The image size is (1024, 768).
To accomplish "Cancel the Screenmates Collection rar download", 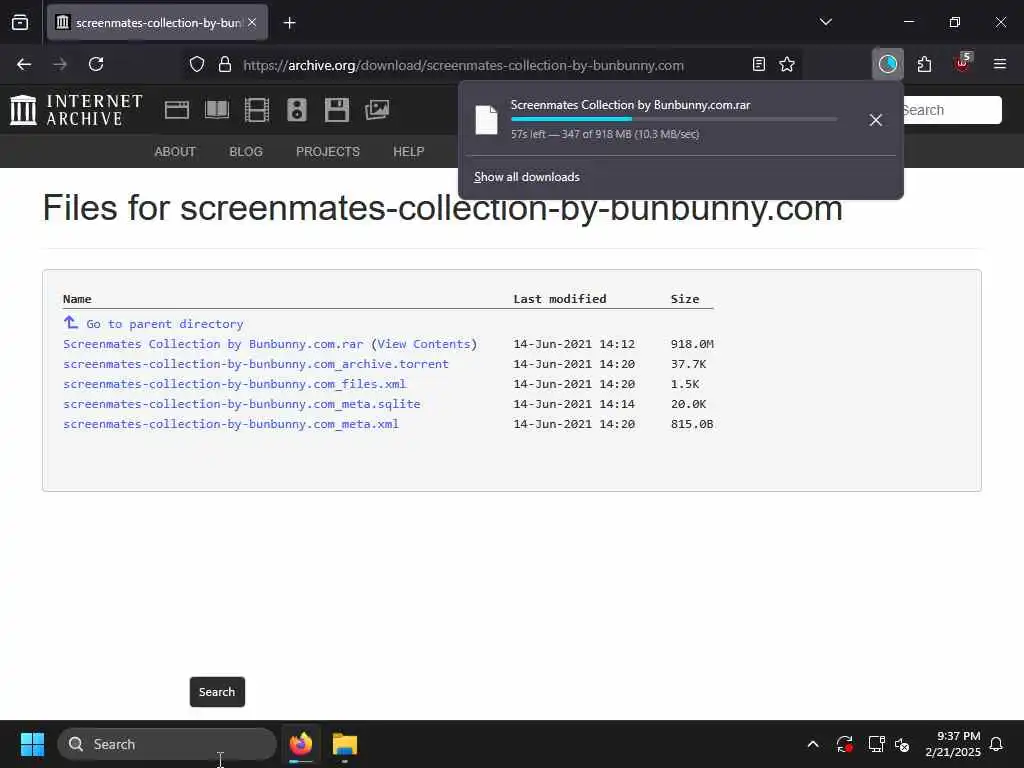I will tap(876, 120).
